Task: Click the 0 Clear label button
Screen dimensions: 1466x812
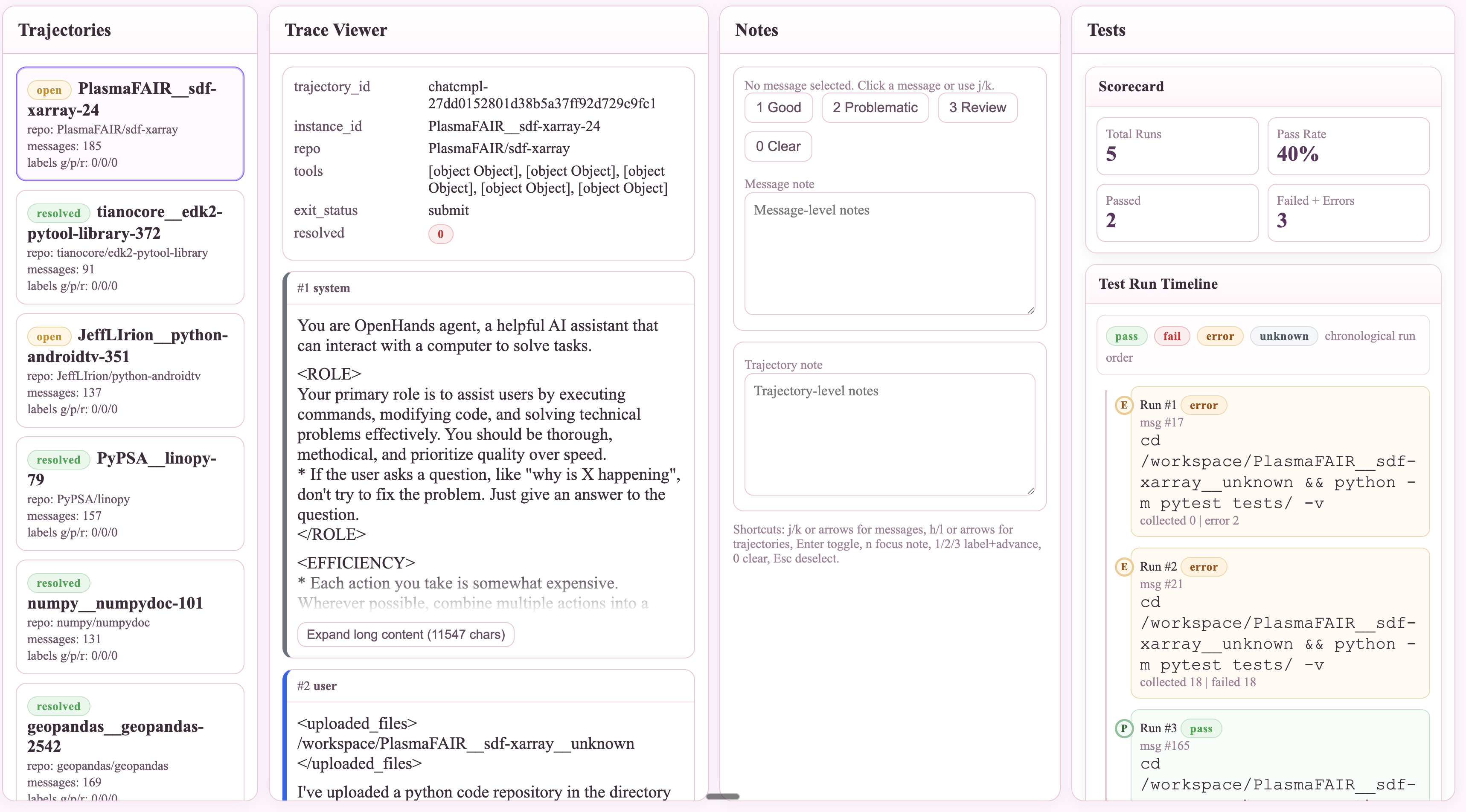Action: pyautogui.click(x=778, y=146)
